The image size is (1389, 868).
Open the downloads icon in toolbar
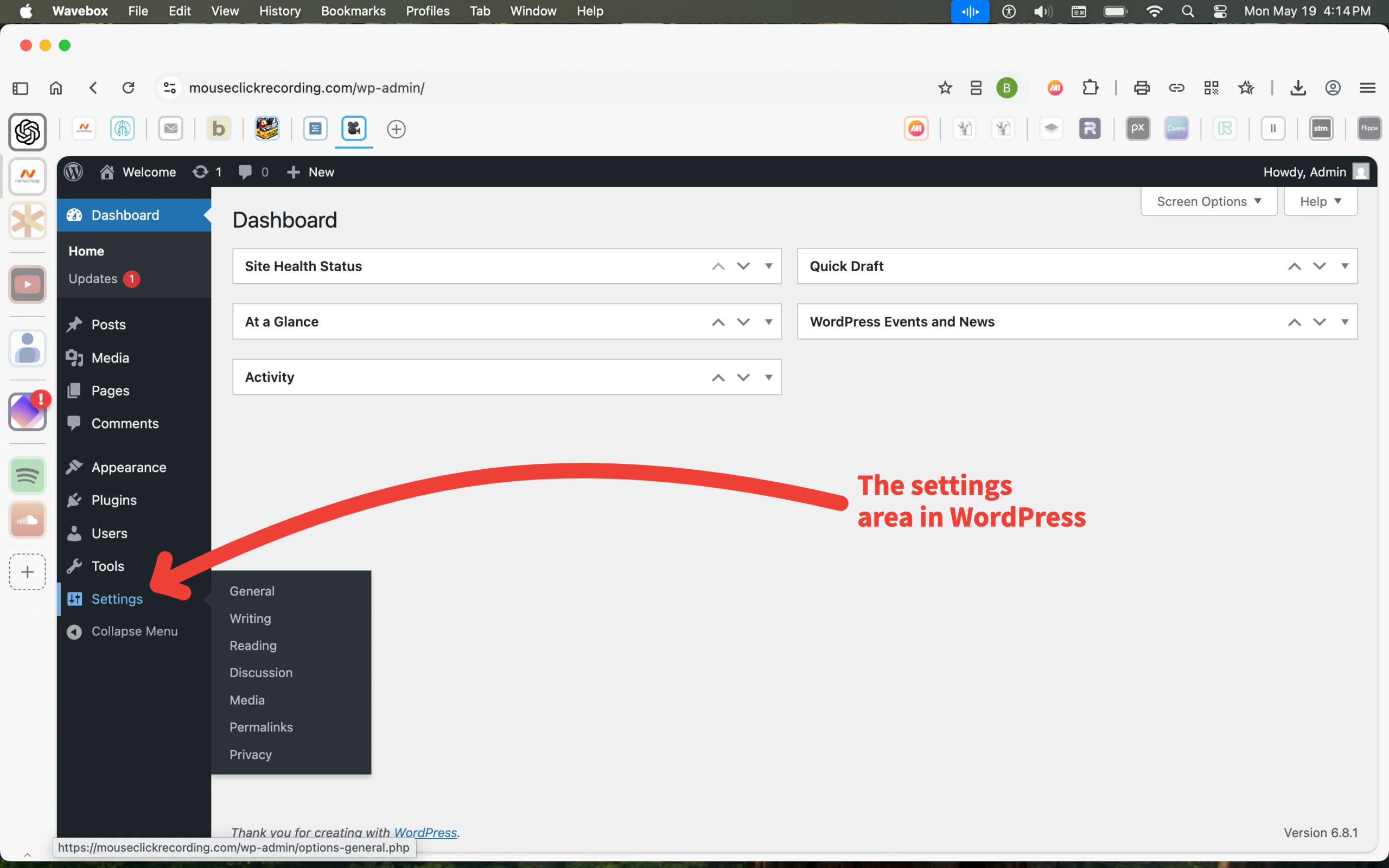pos(1298,88)
